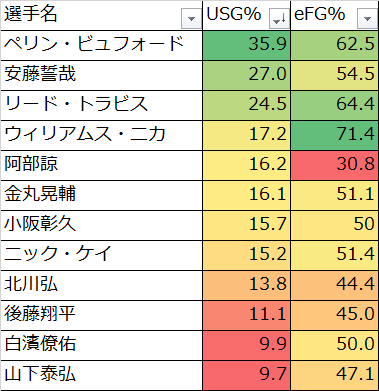Click the red 9.9 USG% cell
The height and width of the screenshot is (391, 379).
tap(246, 345)
